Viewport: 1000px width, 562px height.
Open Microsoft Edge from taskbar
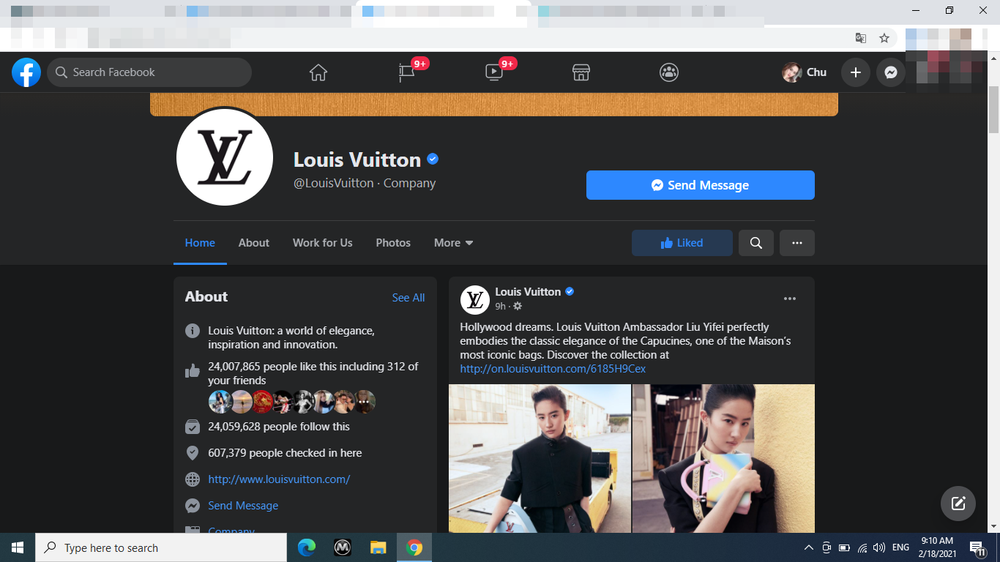click(307, 547)
